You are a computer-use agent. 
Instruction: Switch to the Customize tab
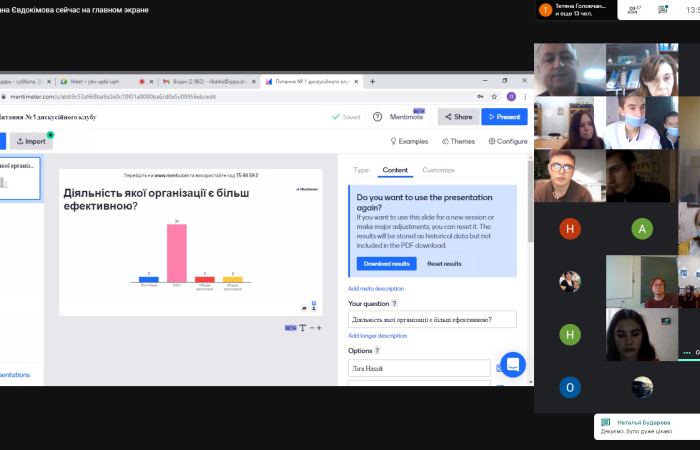[438, 170]
